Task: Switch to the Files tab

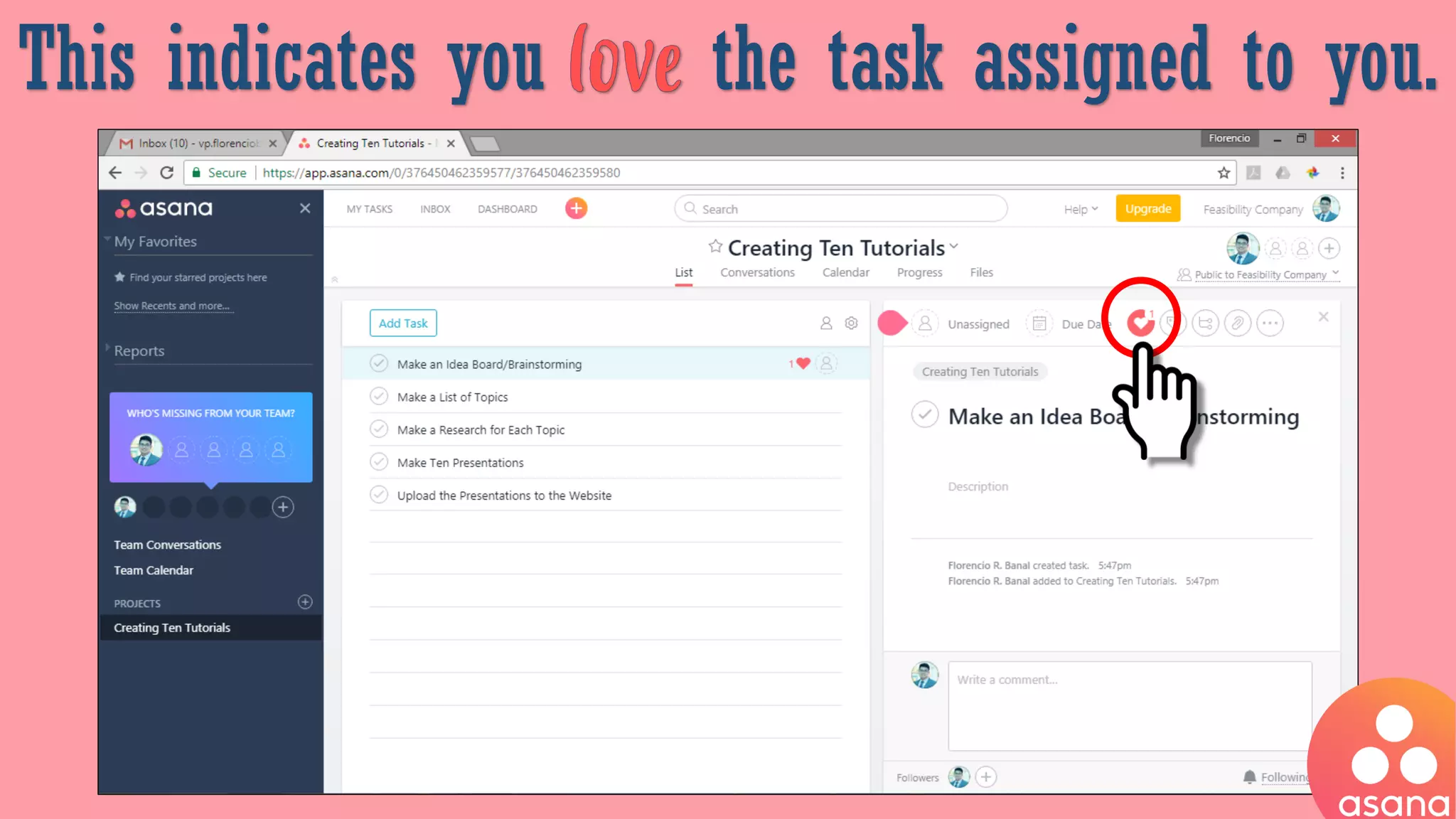Action: (981, 272)
